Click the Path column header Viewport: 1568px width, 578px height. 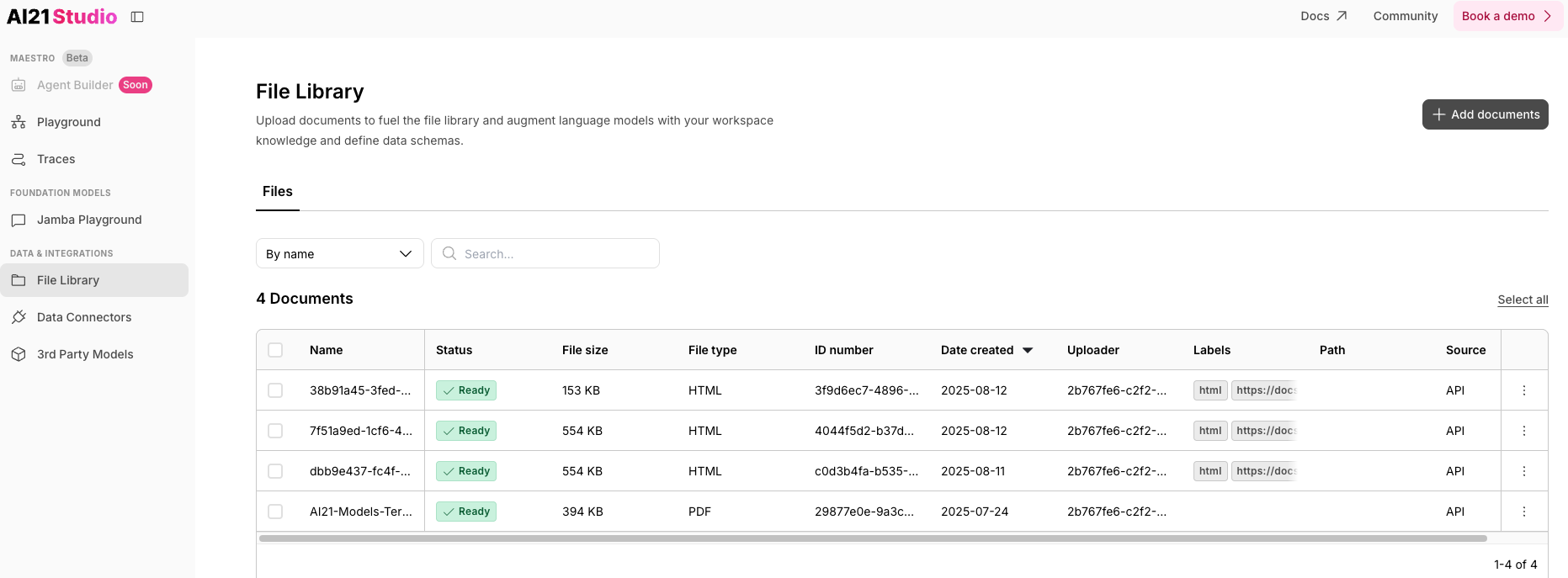1332,350
